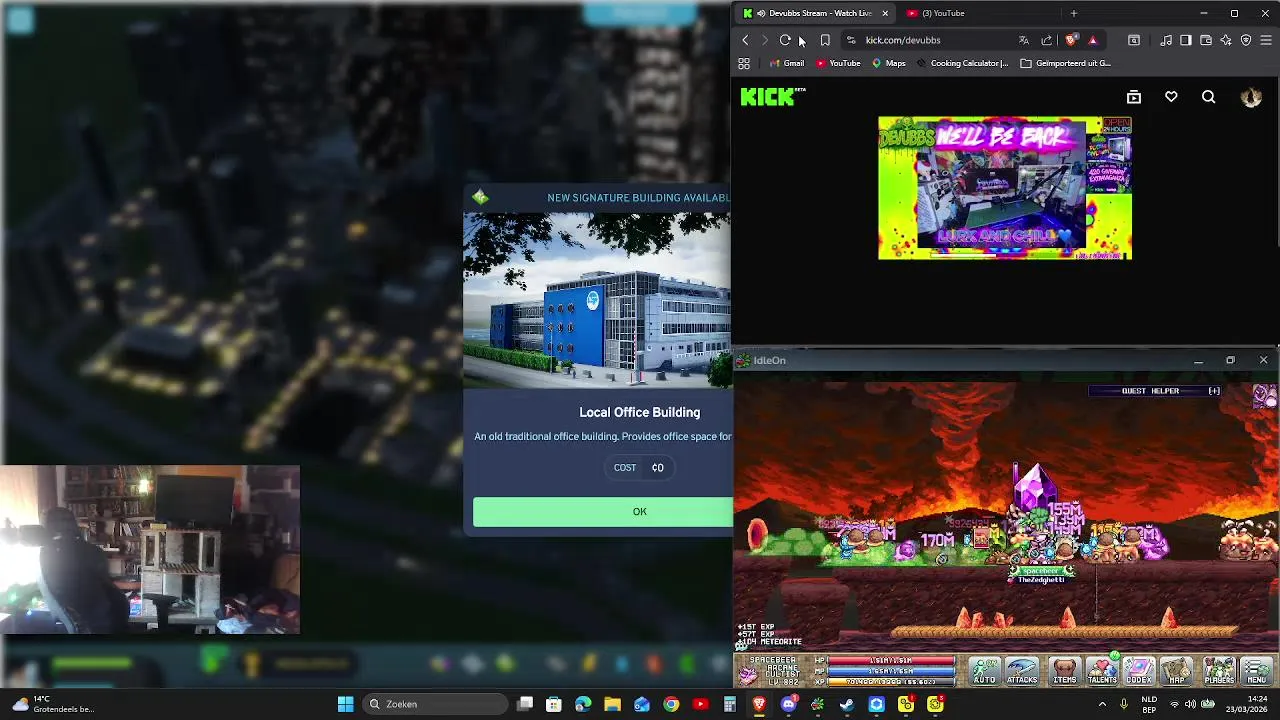Close the Devubbs Stream tab
Viewport: 1280px width, 720px height.
click(884, 13)
